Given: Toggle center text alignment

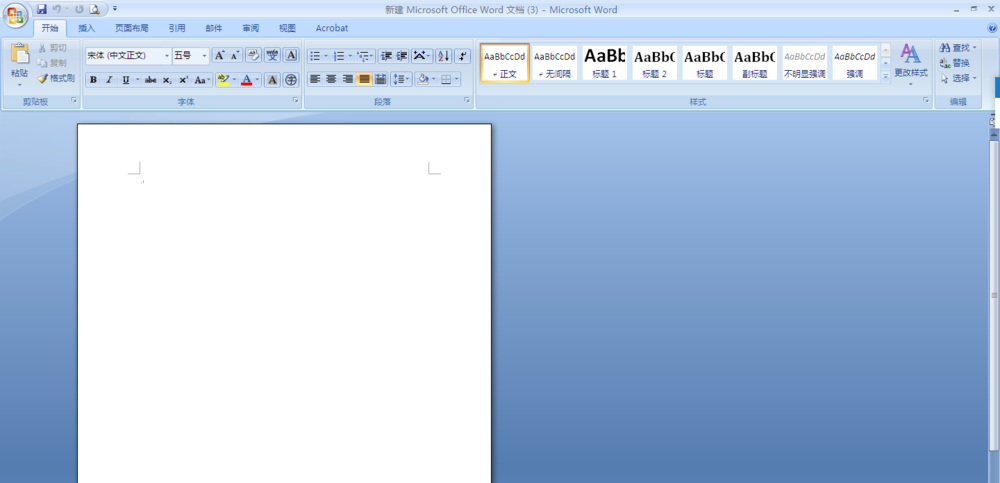Looking at the screenshot, I should pos(331,79).
